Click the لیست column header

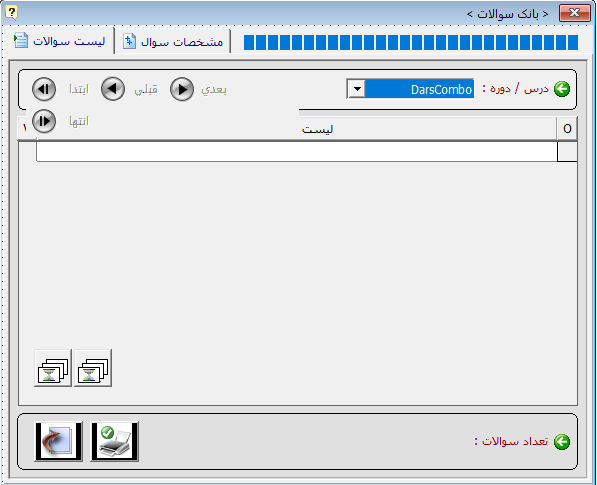(318, 129)
